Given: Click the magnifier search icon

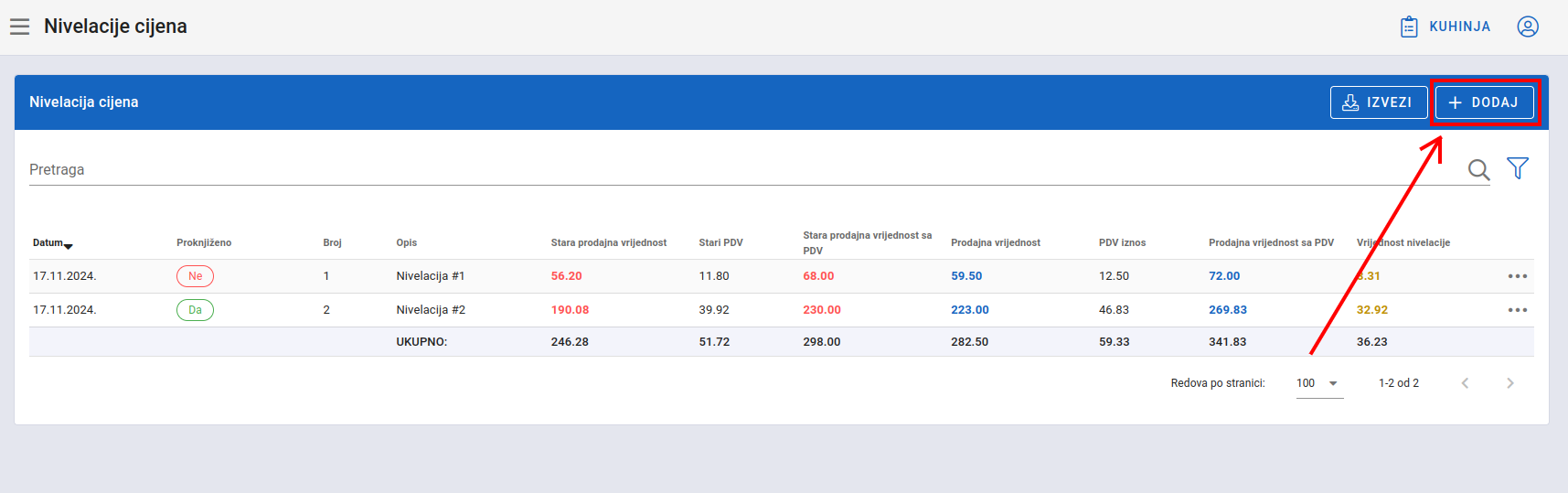Looking at the screenshot, I should [x=1478, y=169].
